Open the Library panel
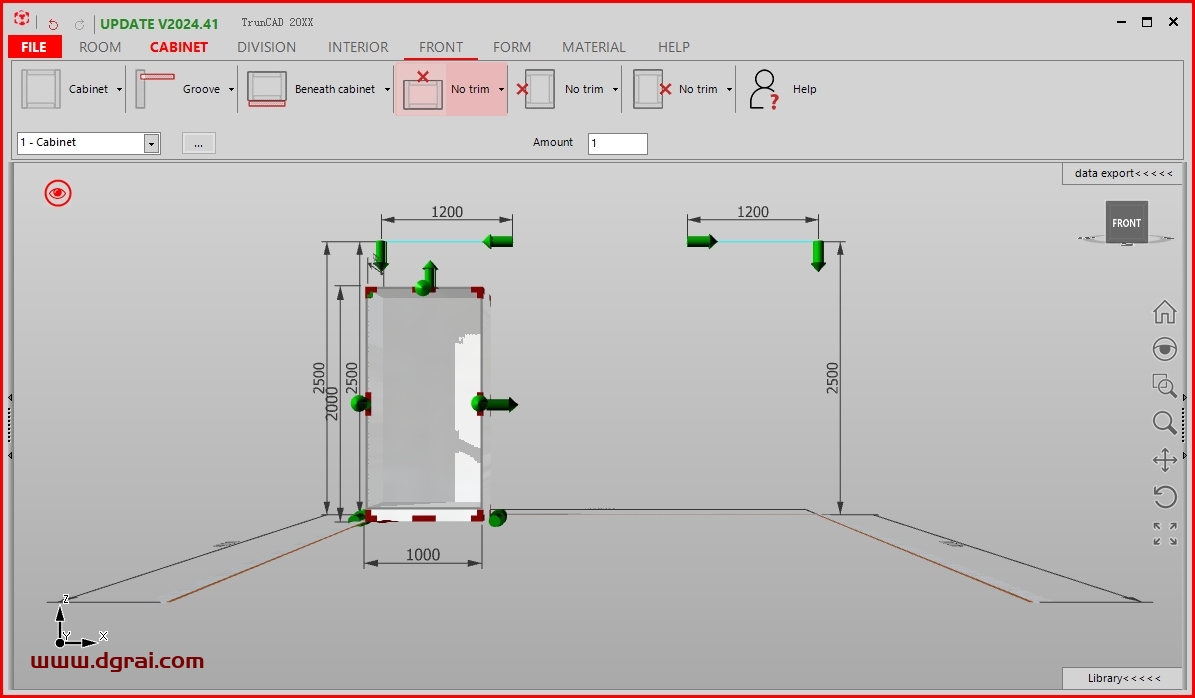Image resolution: width=1195 pixels, height=698 pixels. [1123, 678]
